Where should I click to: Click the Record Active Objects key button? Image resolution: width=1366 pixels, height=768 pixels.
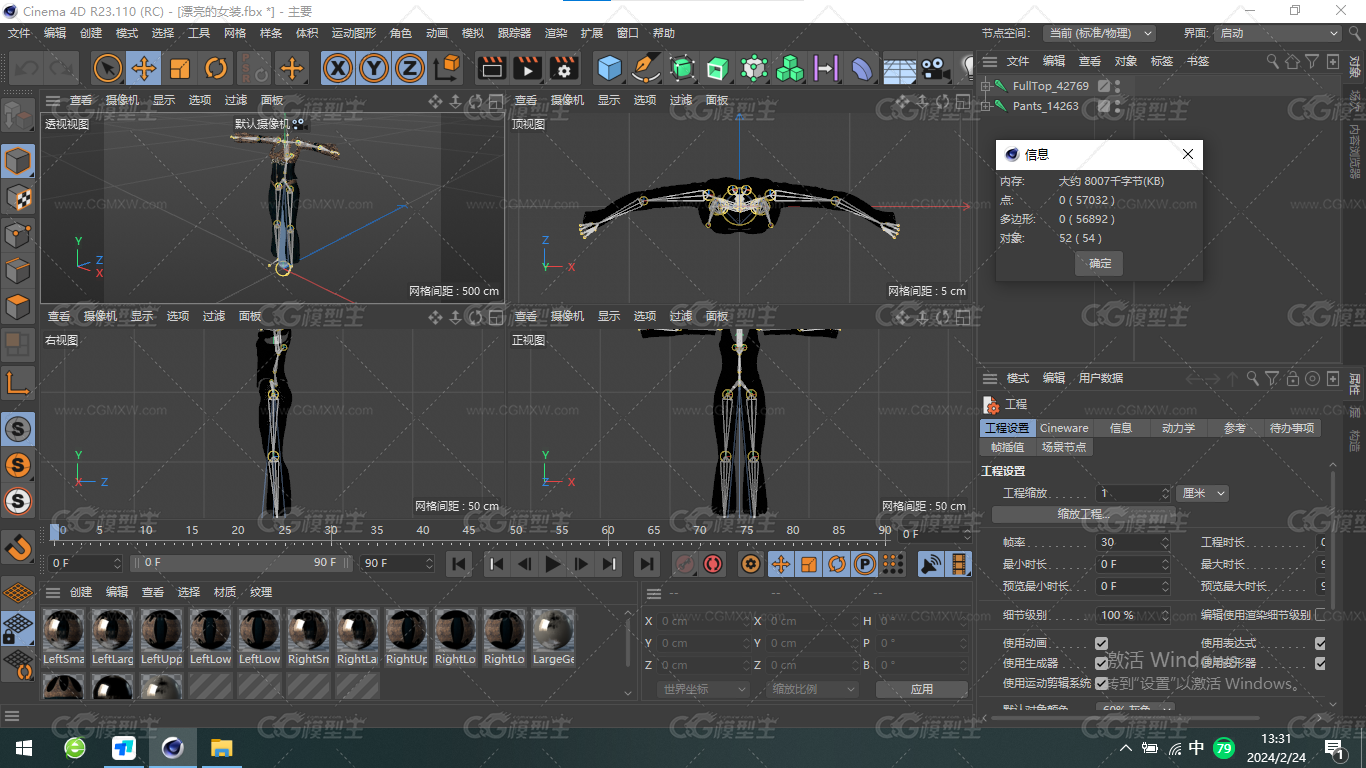tap(685, 564)
